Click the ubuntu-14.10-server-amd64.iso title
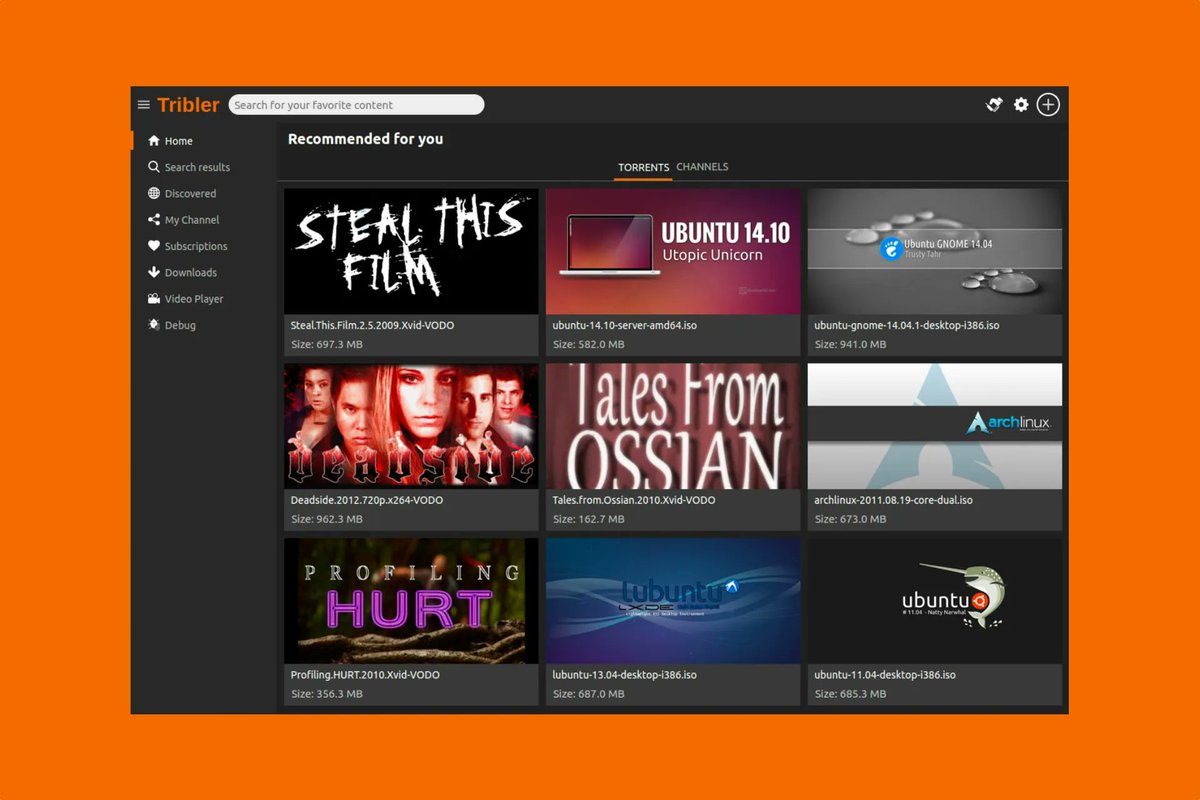This screenshot has height=800, width=1200. pos(624,325)
